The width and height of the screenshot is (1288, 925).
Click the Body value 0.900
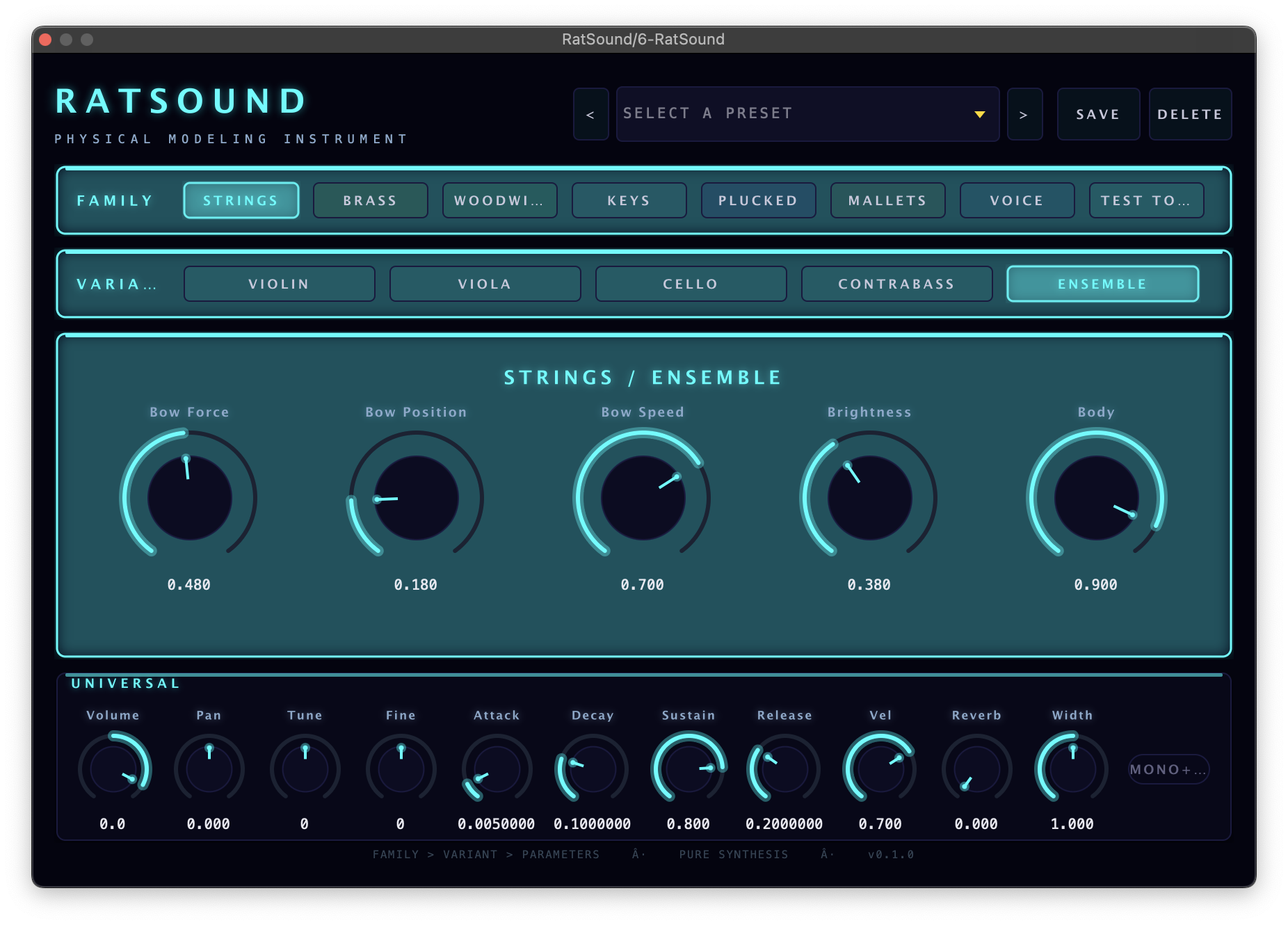pos(1096,585)
